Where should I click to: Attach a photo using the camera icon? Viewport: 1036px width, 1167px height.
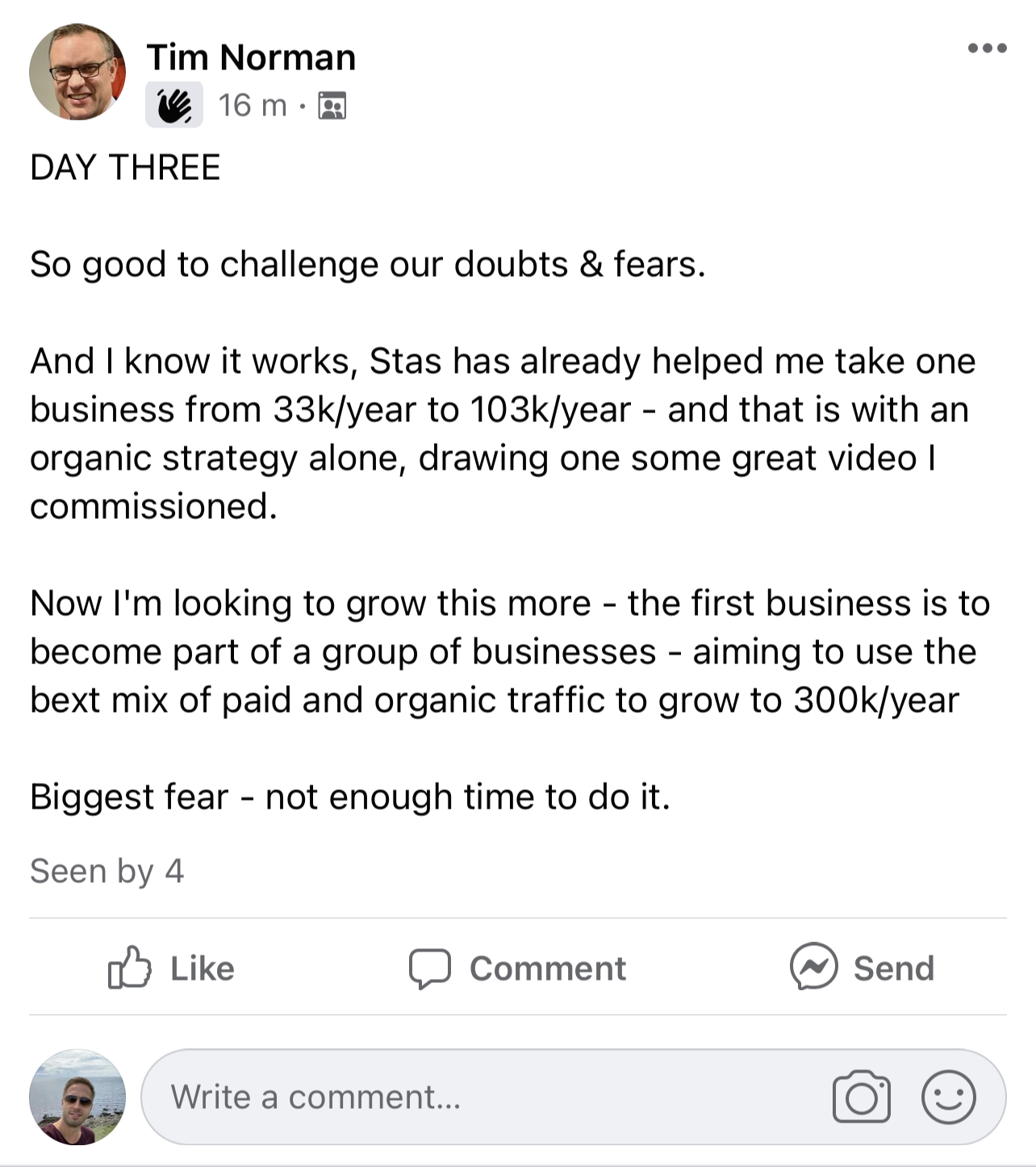(861, 1097)
